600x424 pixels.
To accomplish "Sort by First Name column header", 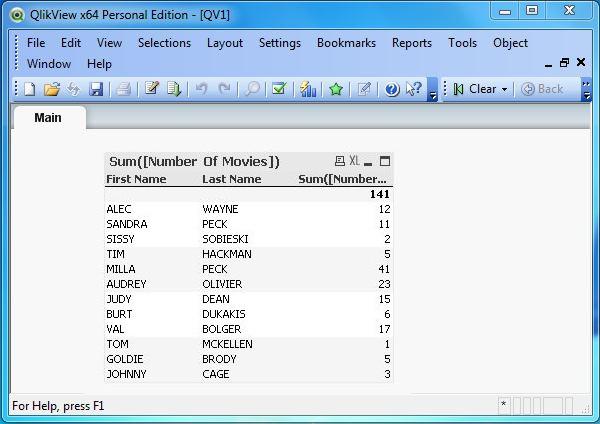I will [x=136, y=179].
